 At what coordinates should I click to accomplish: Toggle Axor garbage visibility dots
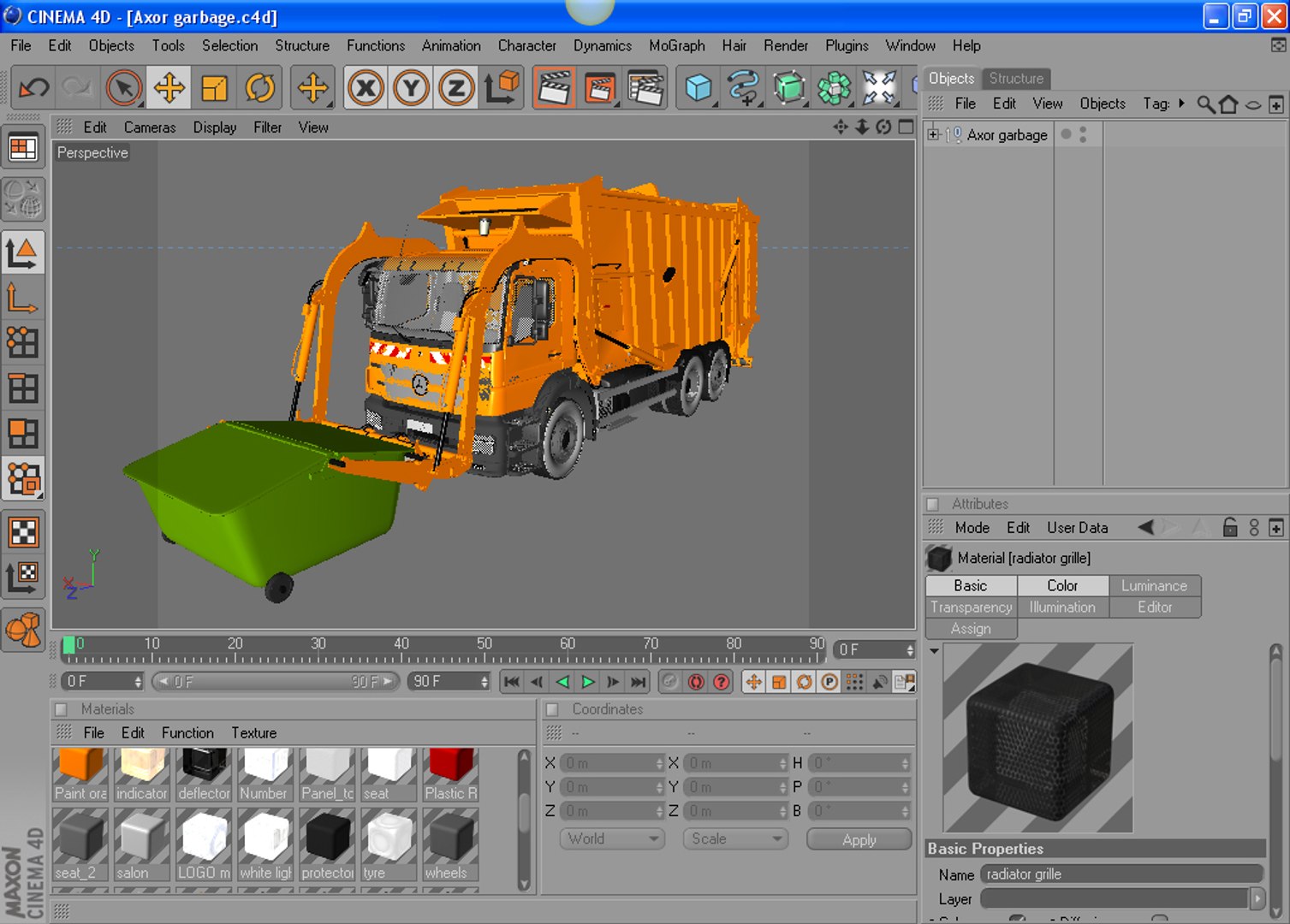point(1083,134)
